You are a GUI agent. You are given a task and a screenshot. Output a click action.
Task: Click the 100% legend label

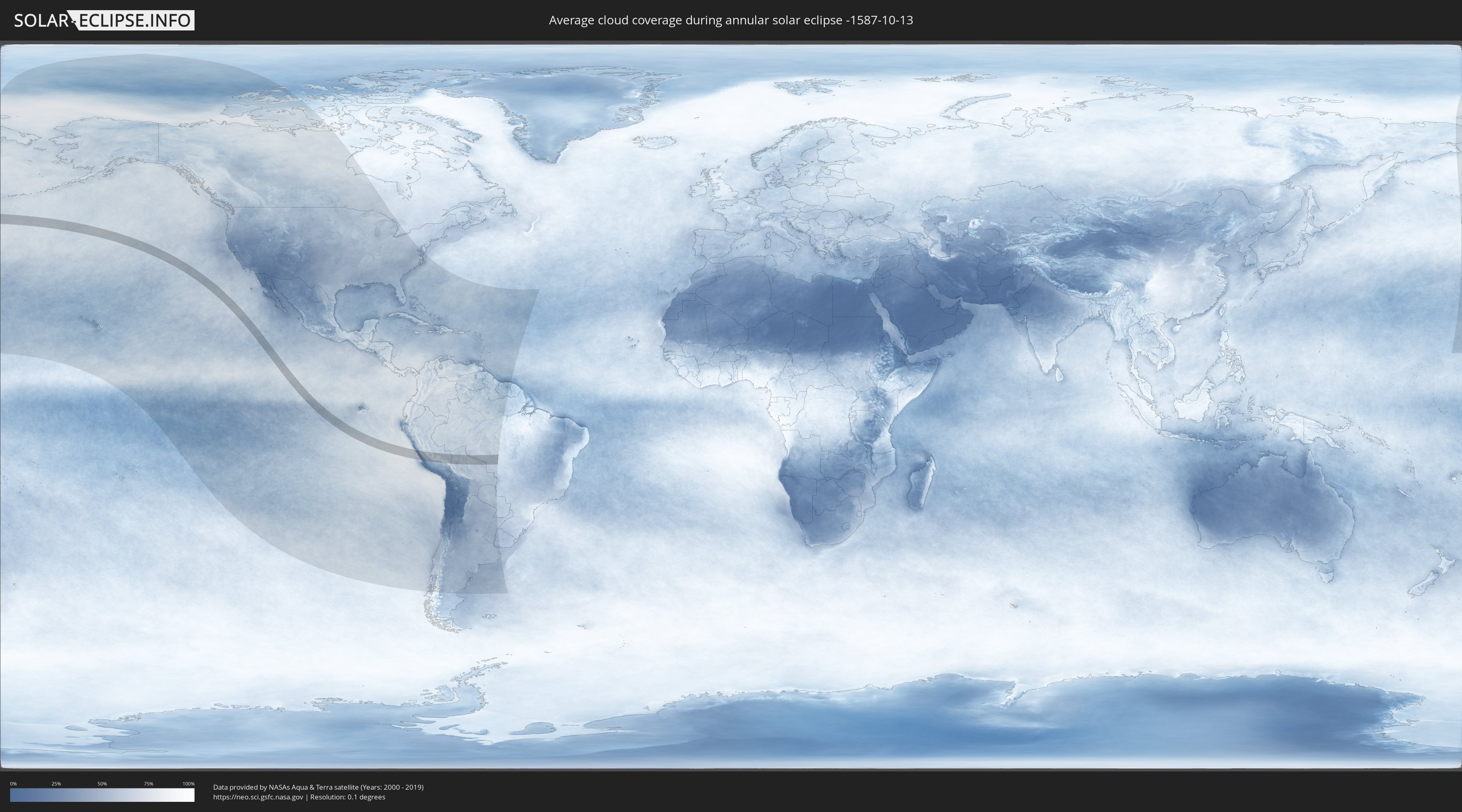(188, 784)
